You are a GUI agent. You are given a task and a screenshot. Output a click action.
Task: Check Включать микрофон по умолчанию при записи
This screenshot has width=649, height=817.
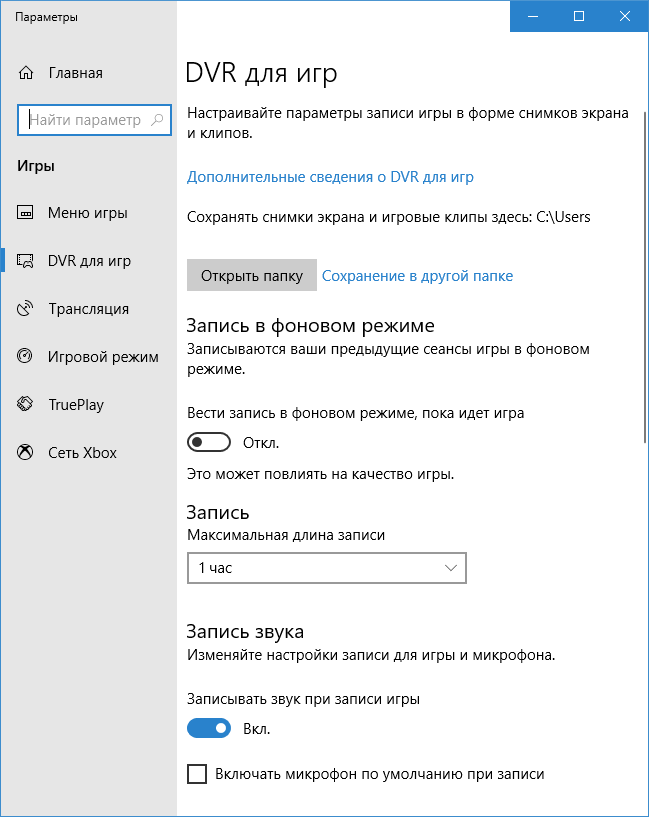[197, 774]
